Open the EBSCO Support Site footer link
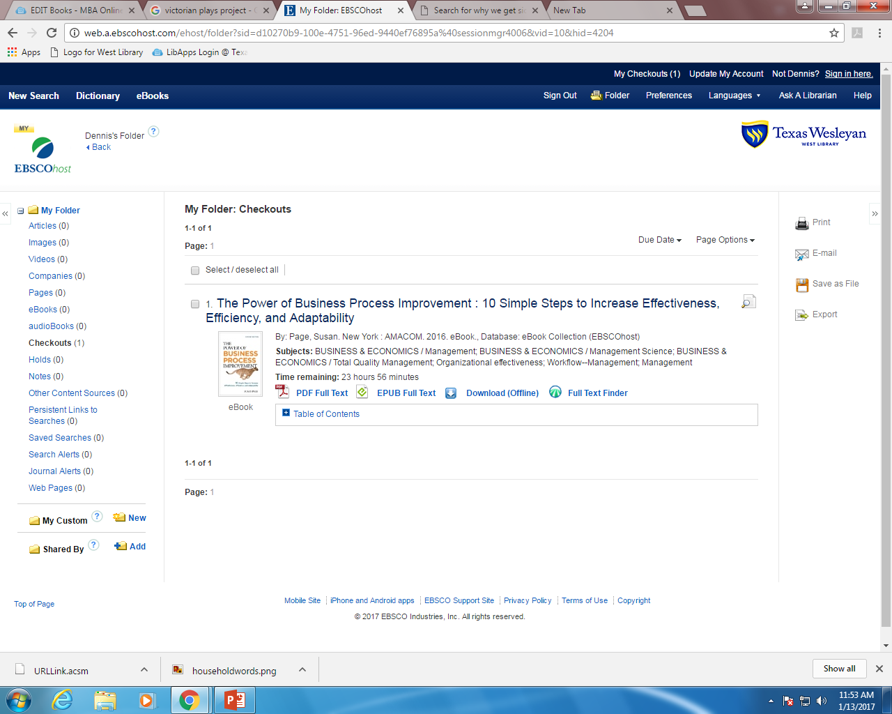The width and height of the screenshot is (892, 714). point(459,600)
